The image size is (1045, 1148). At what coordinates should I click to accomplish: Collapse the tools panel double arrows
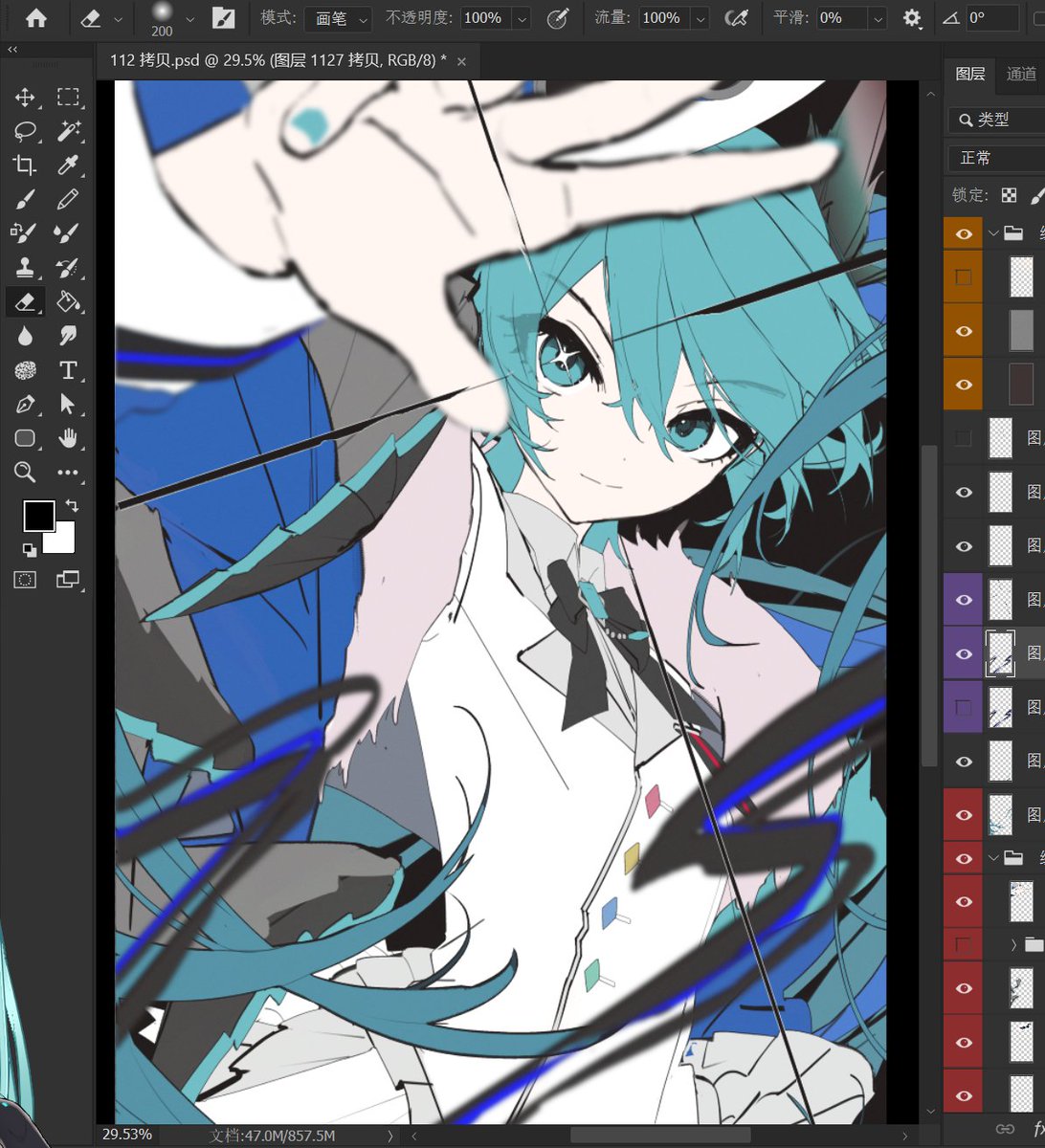[x=11, y=49]
